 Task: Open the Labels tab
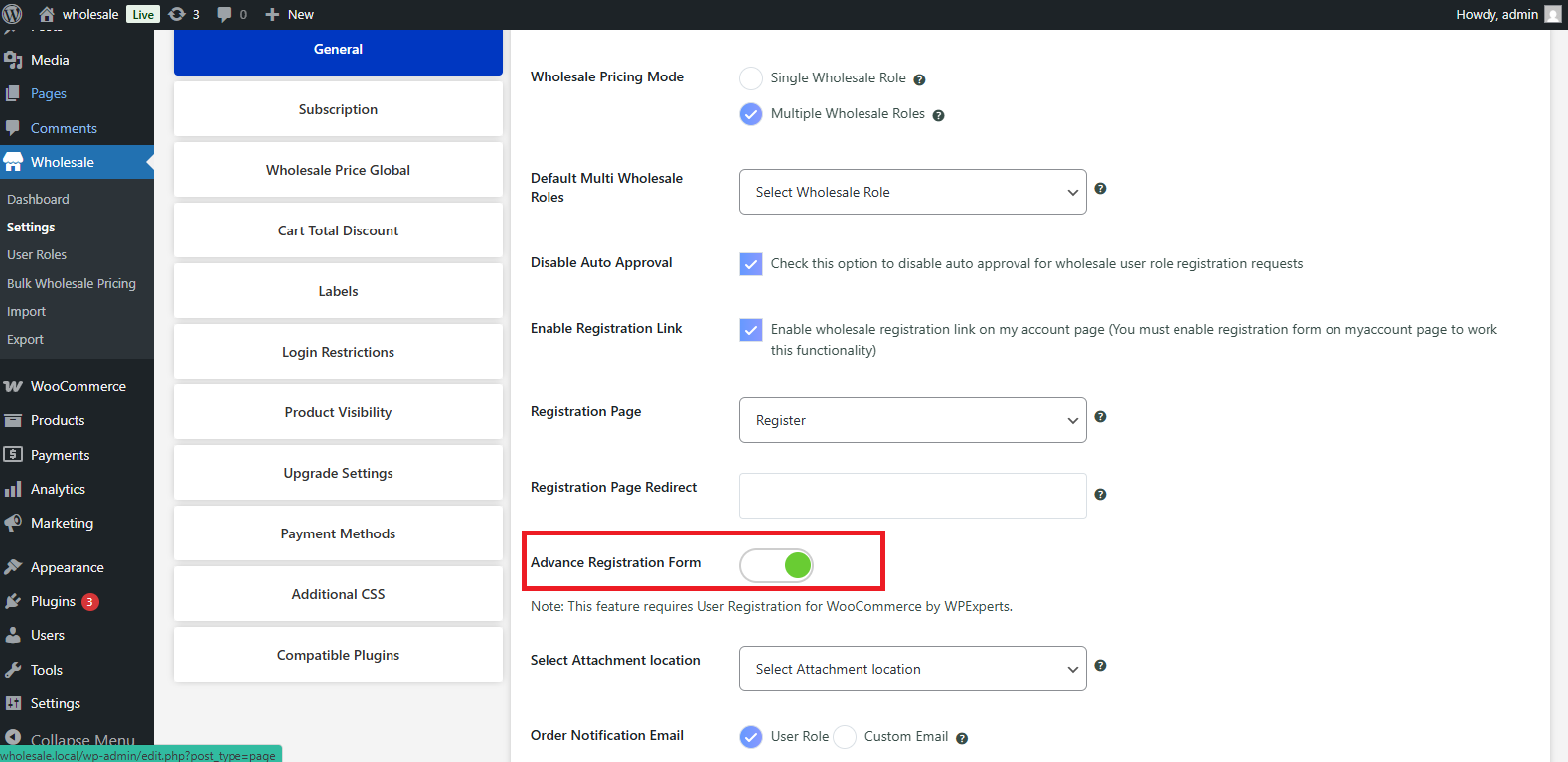[338, 291]
